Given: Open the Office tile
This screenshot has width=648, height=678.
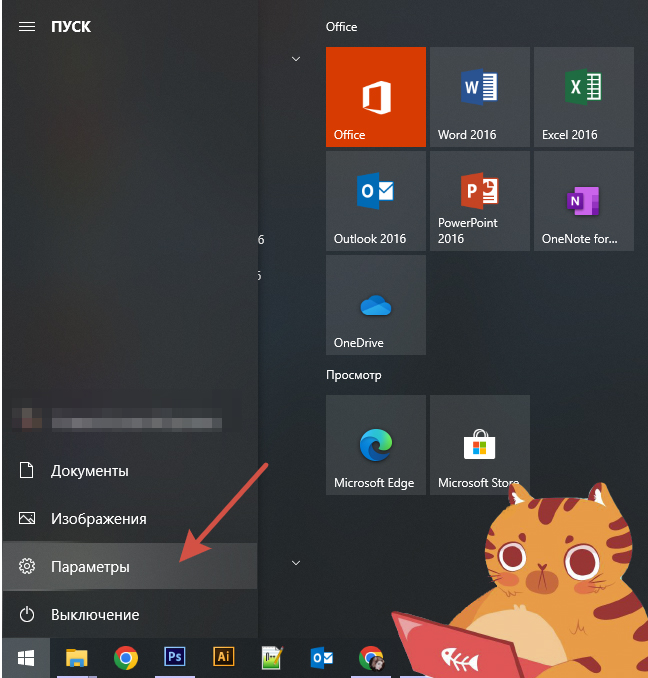Looking at the screenshot, I should click(375, 96).
